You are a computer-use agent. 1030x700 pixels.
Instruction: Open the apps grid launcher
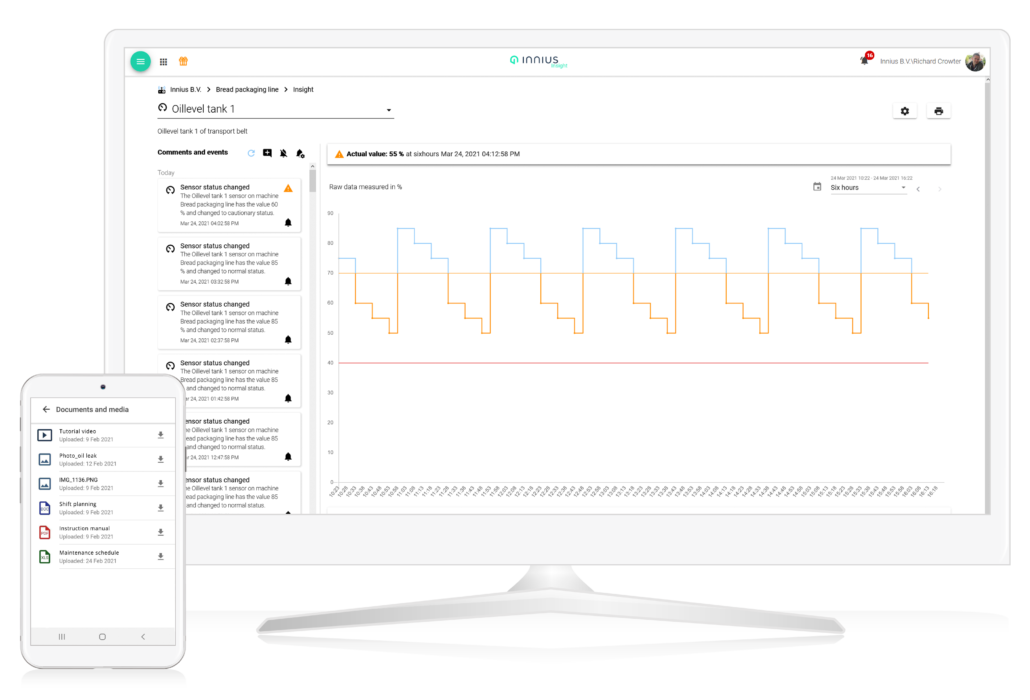pos(164,62)
